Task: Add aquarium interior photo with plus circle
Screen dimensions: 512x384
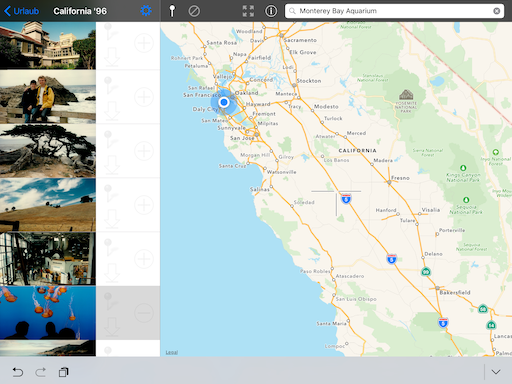Action: tap(144, 259)
